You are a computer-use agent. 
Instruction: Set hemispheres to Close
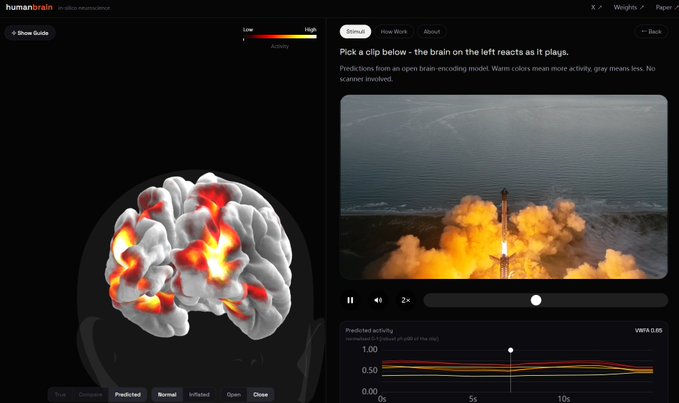tap(260, 394)
